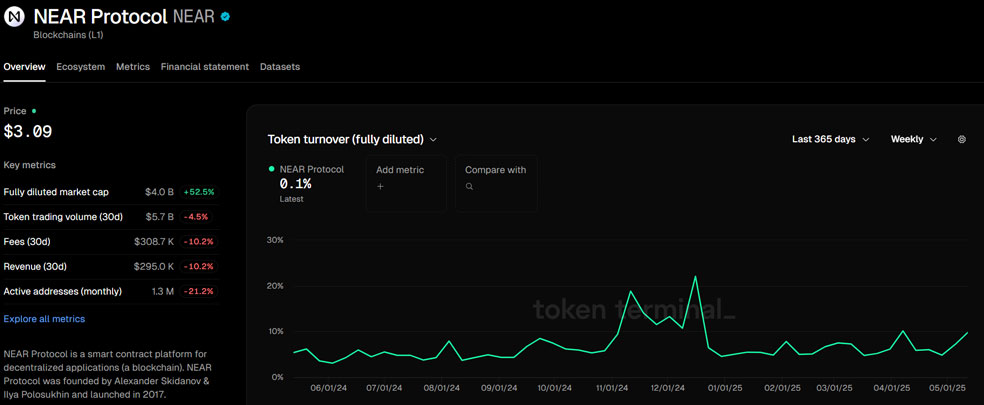Click the Revenue (30d) metric label
This screenshot has height=405, width=984.
[x=35, y=267]
